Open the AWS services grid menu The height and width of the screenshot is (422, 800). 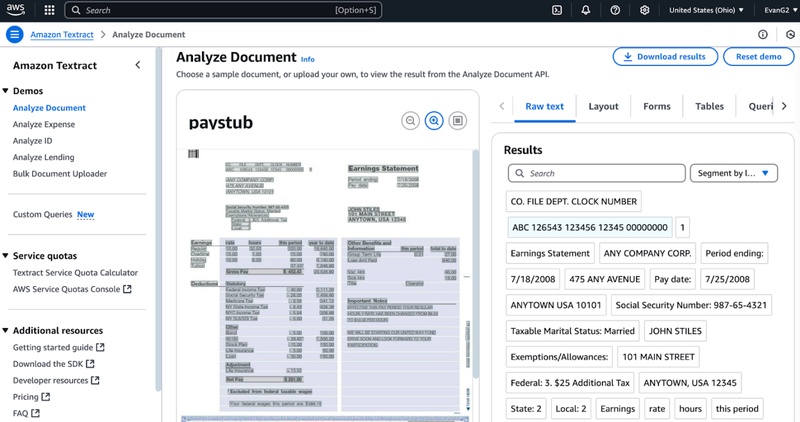pos(48,10)
